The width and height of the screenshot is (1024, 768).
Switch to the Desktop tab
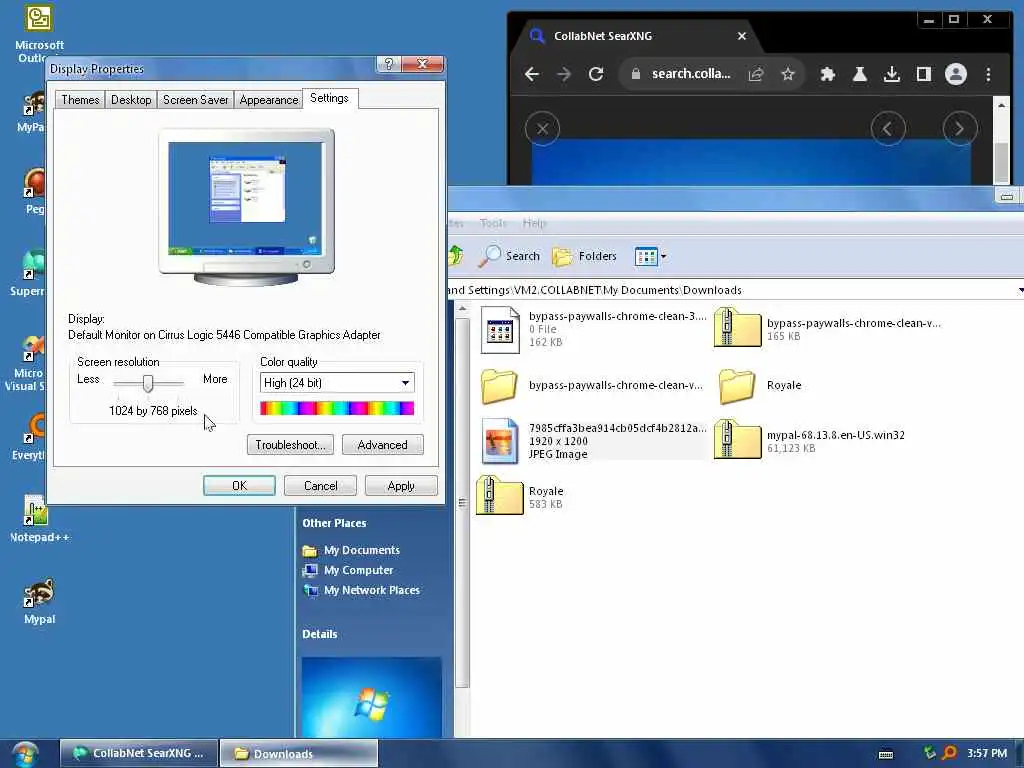131,99
